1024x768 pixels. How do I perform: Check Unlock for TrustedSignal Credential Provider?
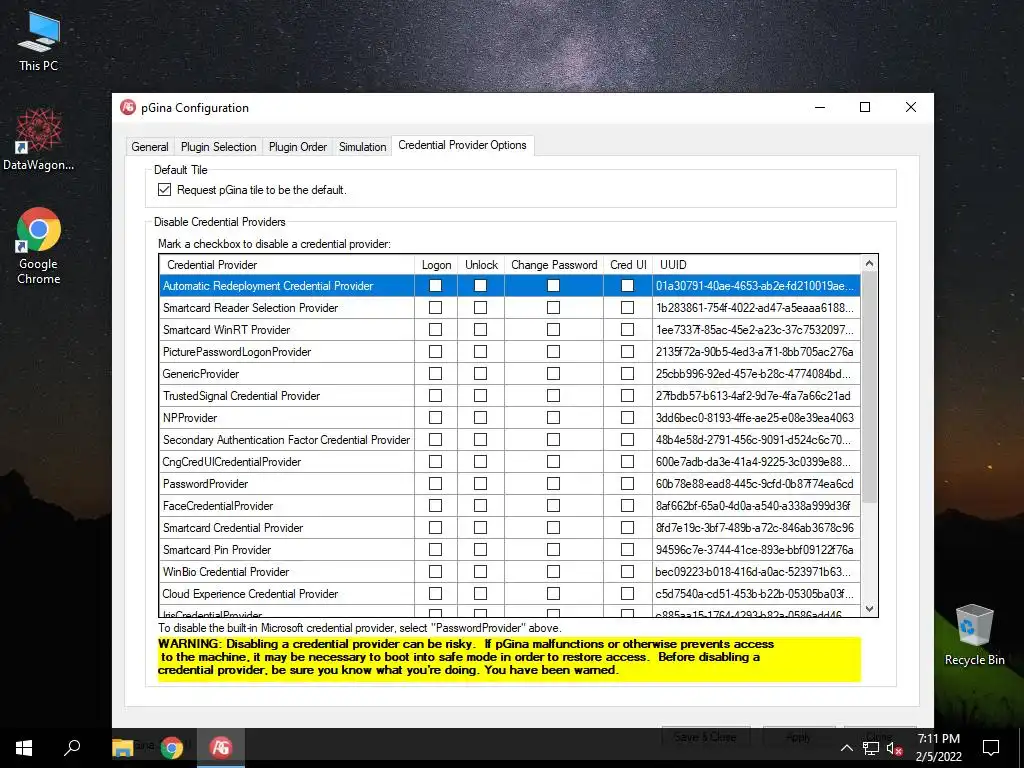pyautogui.click(x=481, y=396)
